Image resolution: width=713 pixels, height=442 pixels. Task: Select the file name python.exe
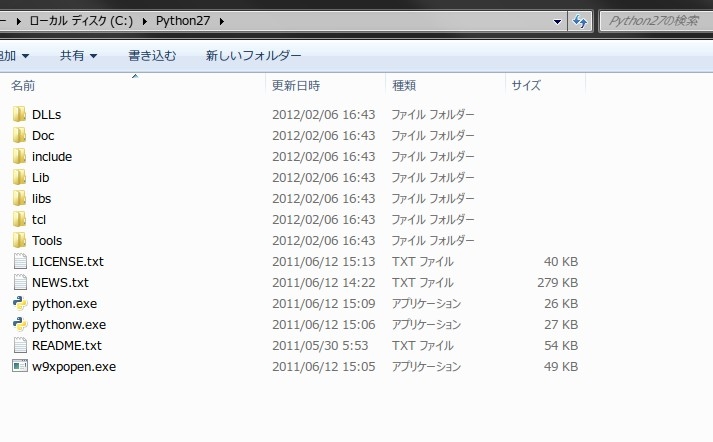coord(65,304)
